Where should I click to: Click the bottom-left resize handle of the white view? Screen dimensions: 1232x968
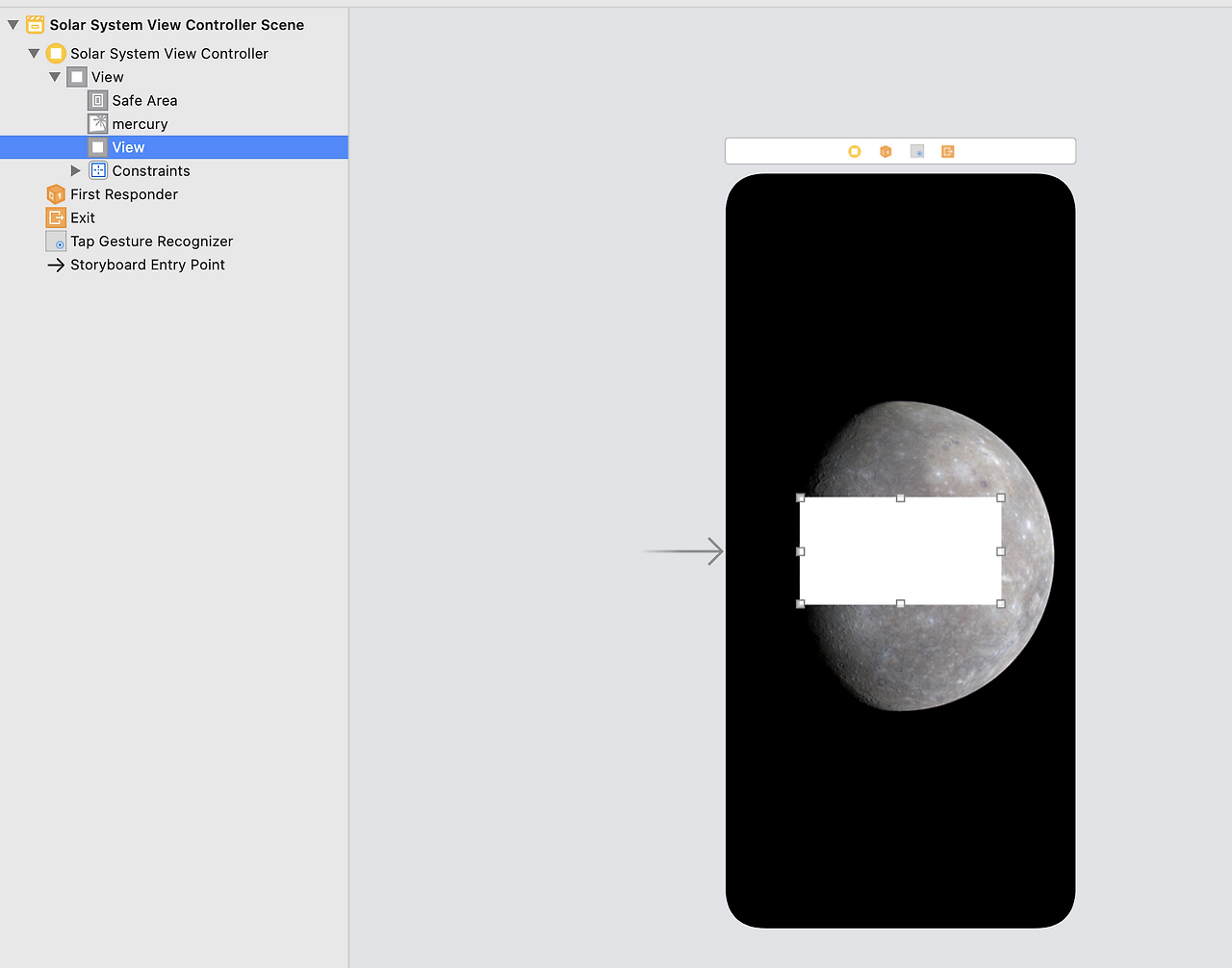801,604
